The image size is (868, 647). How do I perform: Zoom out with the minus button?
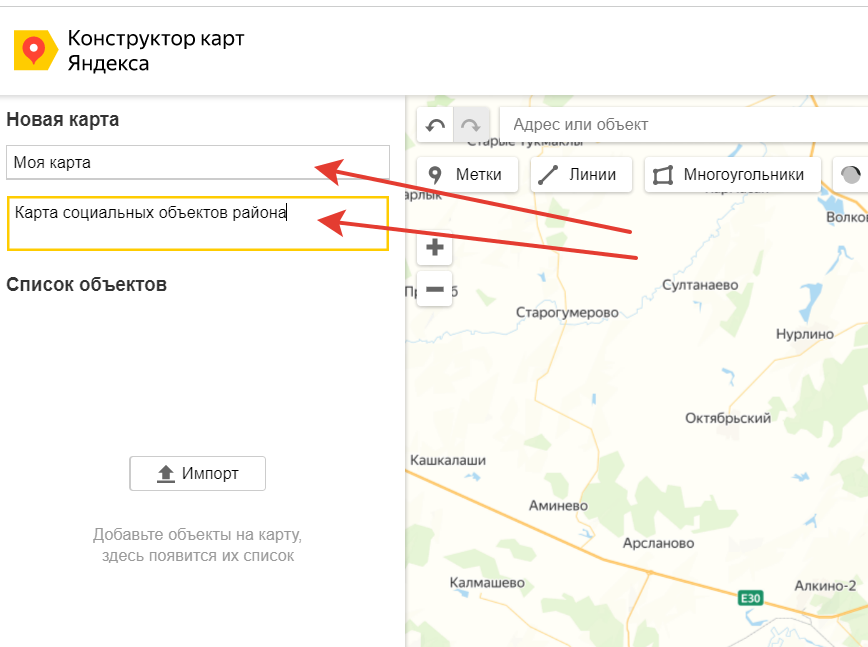pos(435,289)
